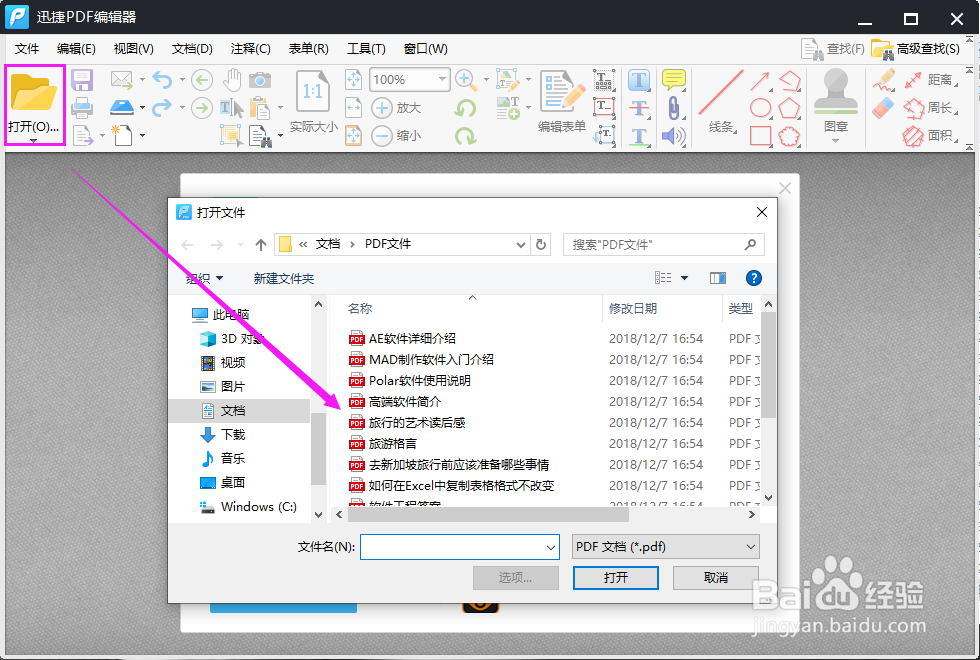Viewport: 980px width, 660px height.
Task: Open the 编辑(E) menu
Action: (76, 49)
